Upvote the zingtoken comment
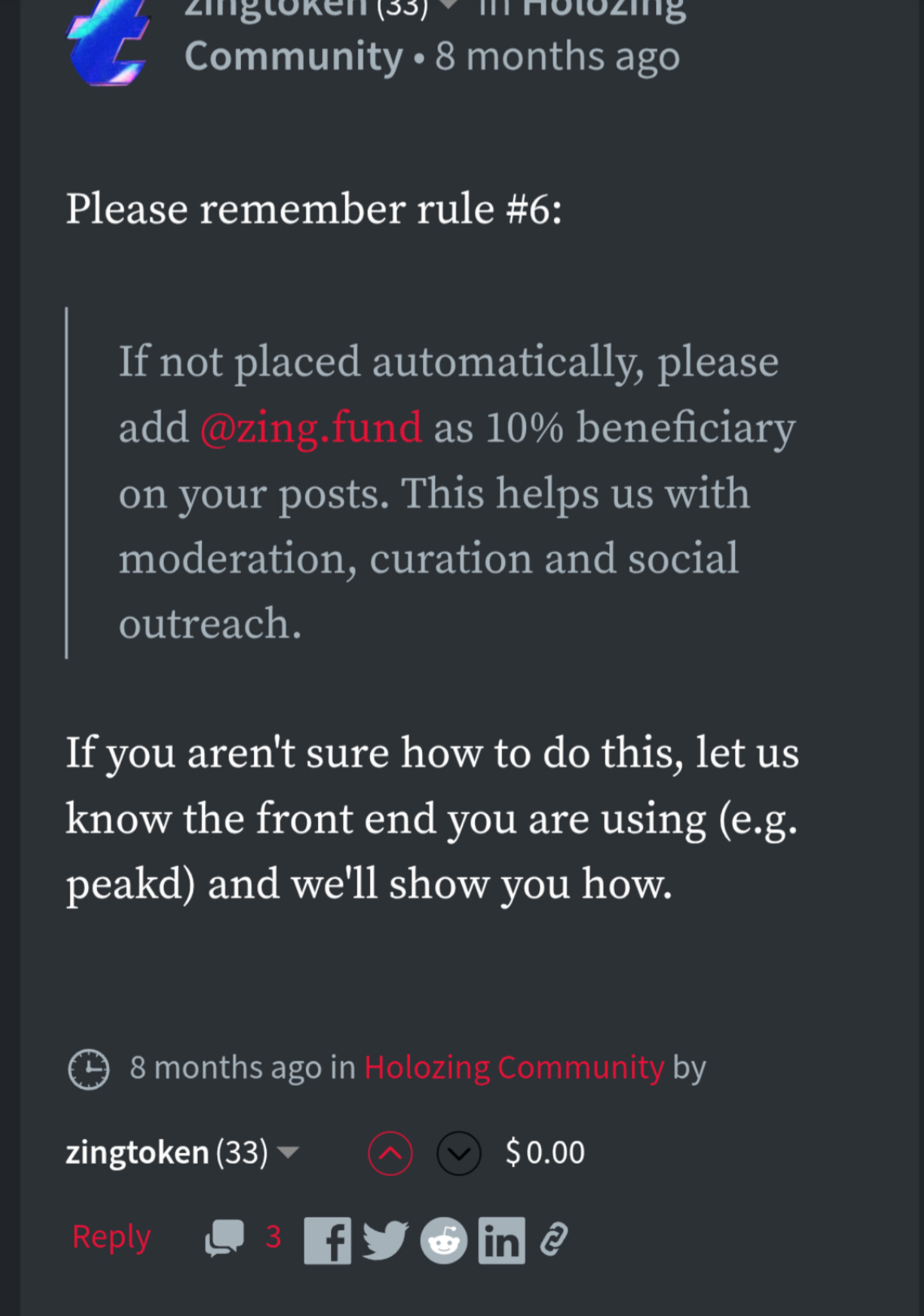This screenshot has height=1316, width=924. [390, 1153]
